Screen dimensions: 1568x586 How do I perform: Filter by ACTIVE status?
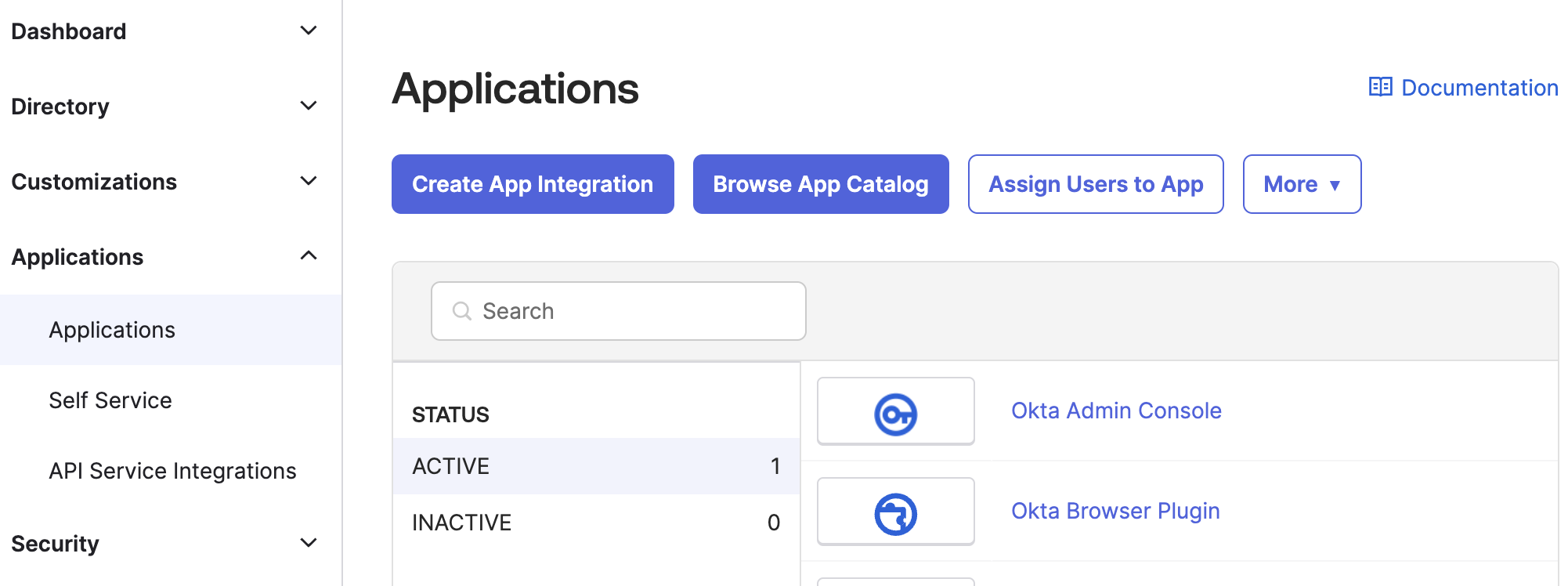596,466
